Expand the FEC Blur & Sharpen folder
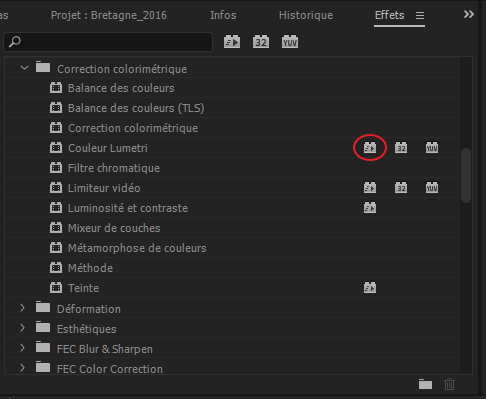486x399 pixels. [x=22, y=348]
